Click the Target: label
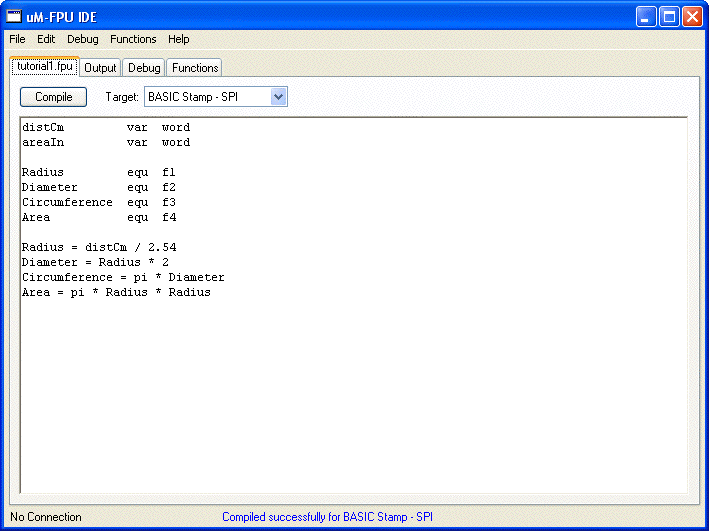709x531 pixels. (122, 97)
